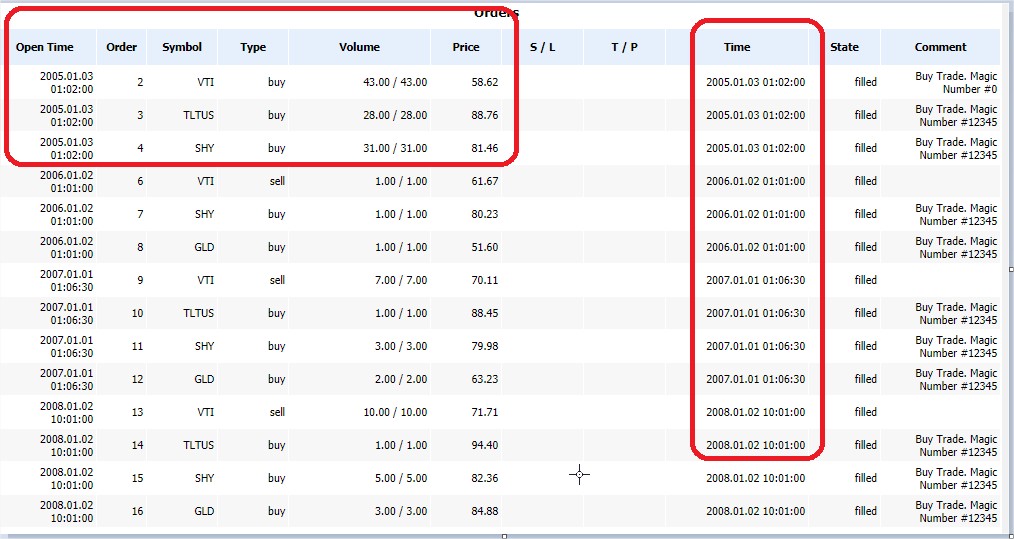Image resolution: width=1014 pixels, height=539 pixels.
Task: Click the volume cell 28.00 / 28.00
Action: 396,115
